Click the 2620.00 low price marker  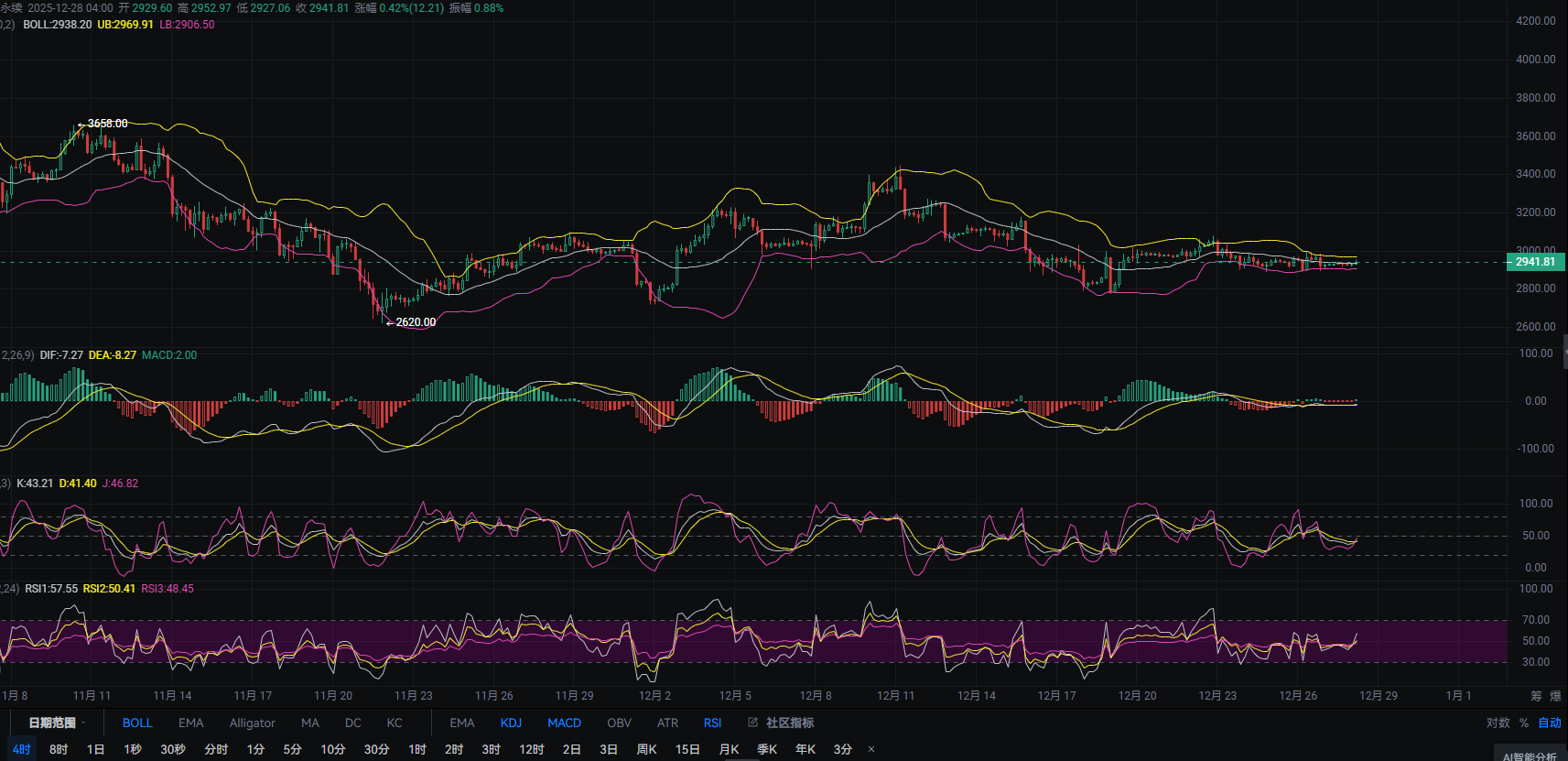pyautogui.click(x=415, y=322)
